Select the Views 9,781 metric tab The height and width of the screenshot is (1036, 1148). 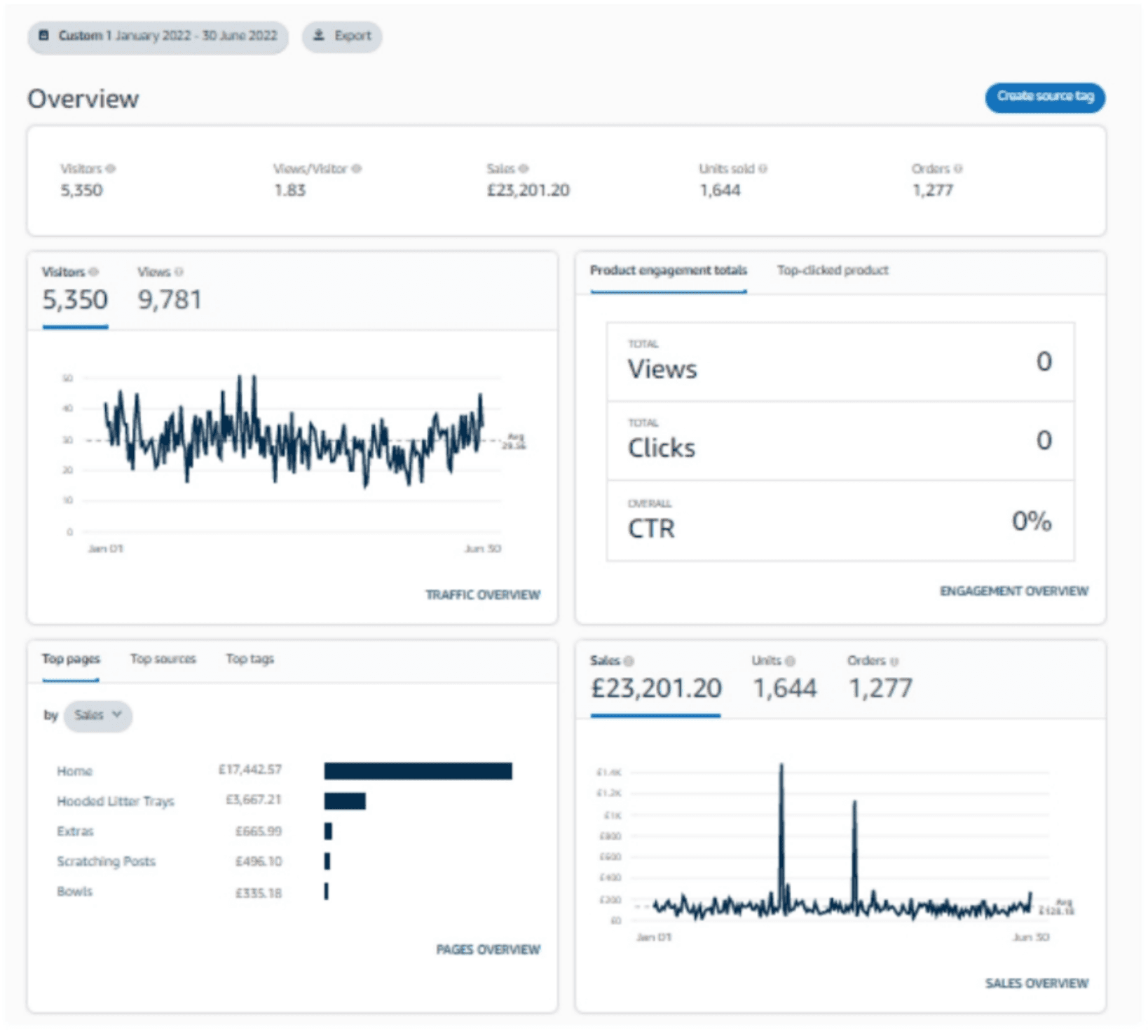(x=170, y=289)
